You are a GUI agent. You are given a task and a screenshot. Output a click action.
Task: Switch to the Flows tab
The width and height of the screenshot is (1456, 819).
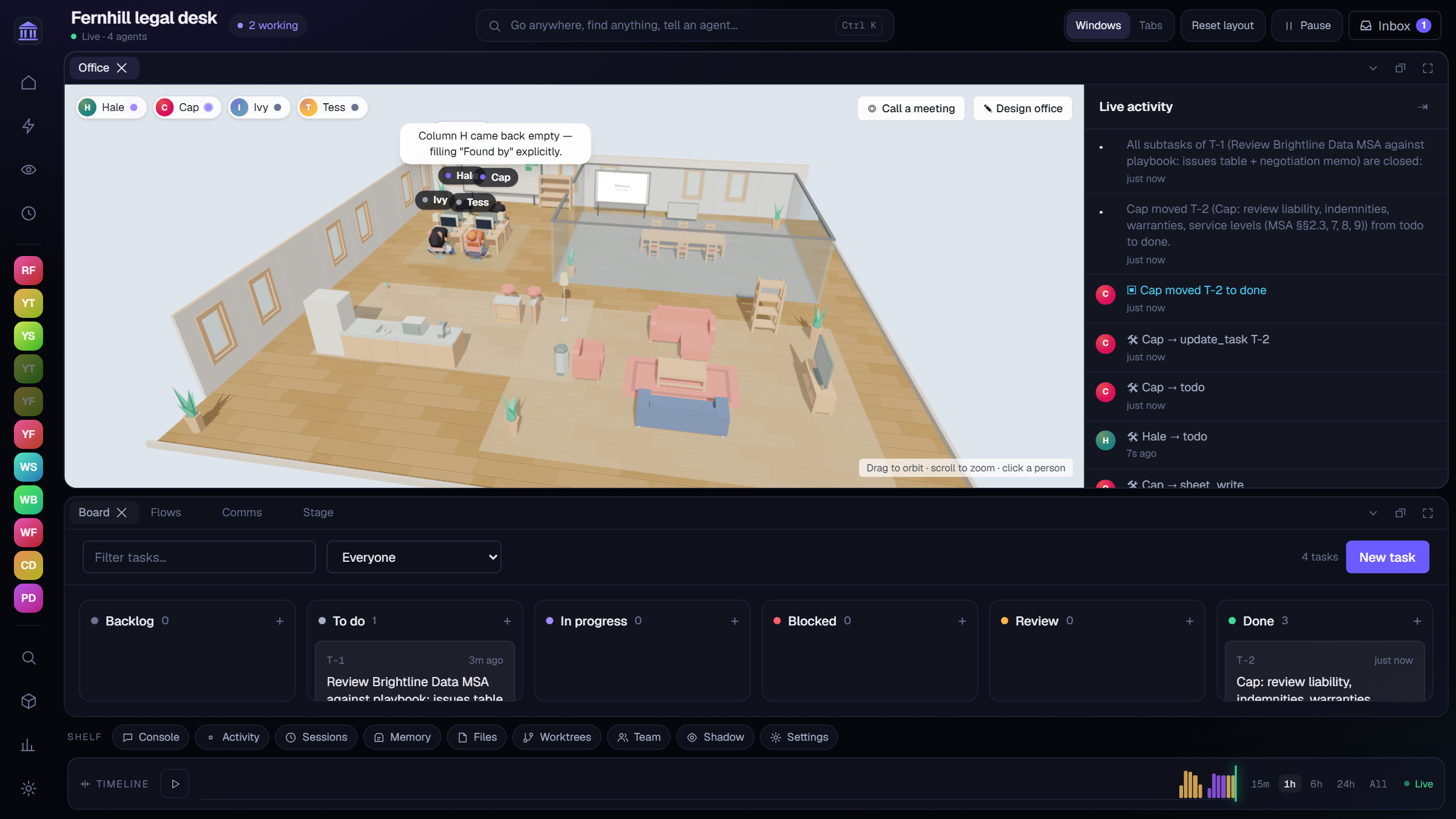pos(166,513)
